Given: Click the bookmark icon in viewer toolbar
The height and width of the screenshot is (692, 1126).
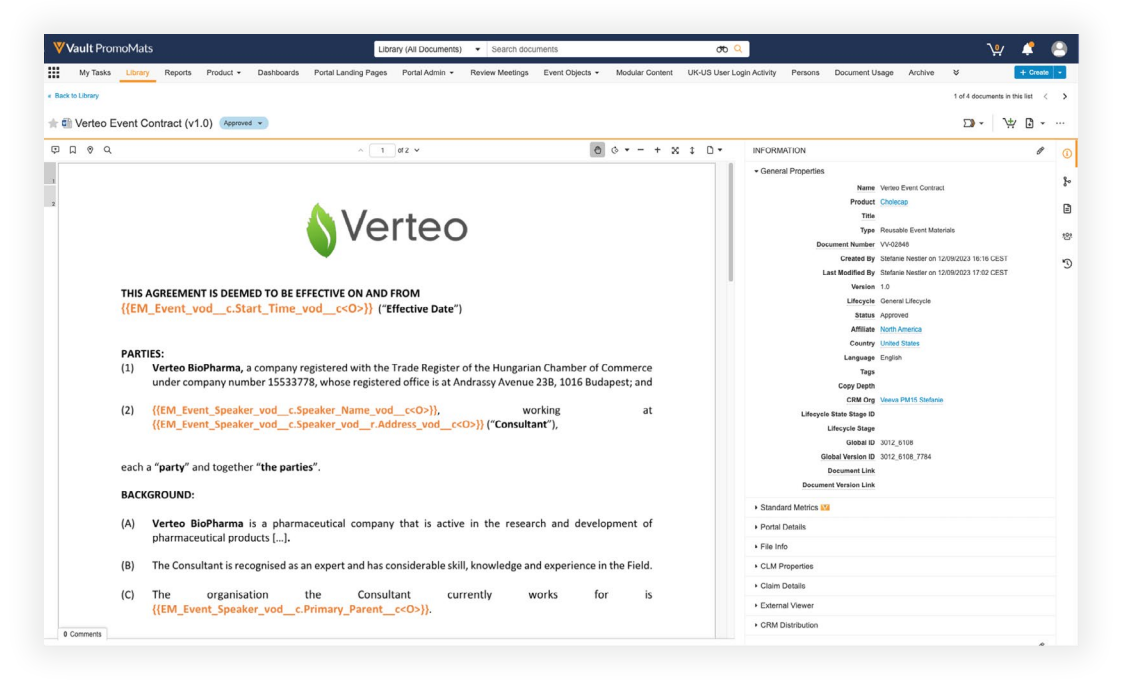Looking at the screenshot, I should coord(73,150).
